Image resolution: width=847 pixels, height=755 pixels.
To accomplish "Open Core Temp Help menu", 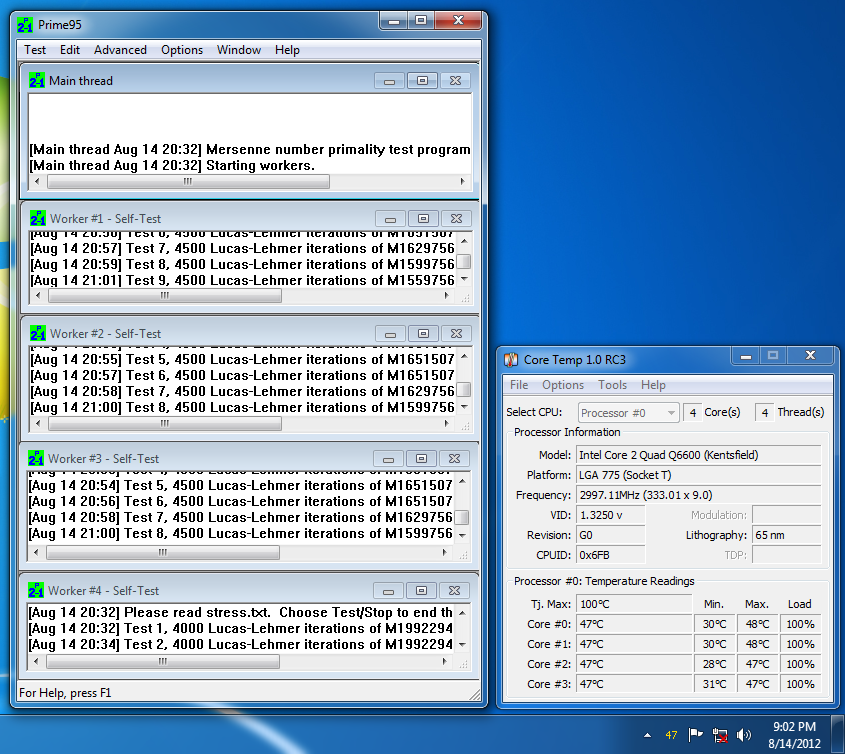I will [653, 385].
